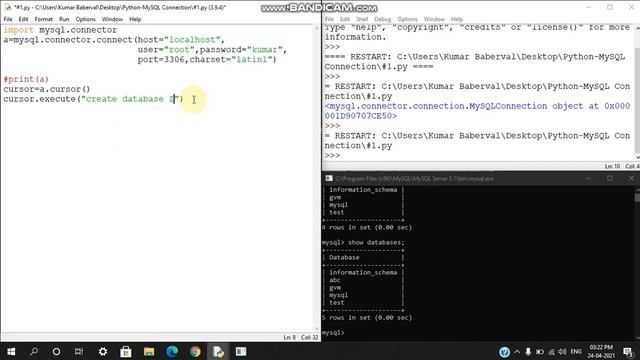Open Options menu in the Python Shell window
The width and height of the screenshot is (640, 360).
point(407,19)
